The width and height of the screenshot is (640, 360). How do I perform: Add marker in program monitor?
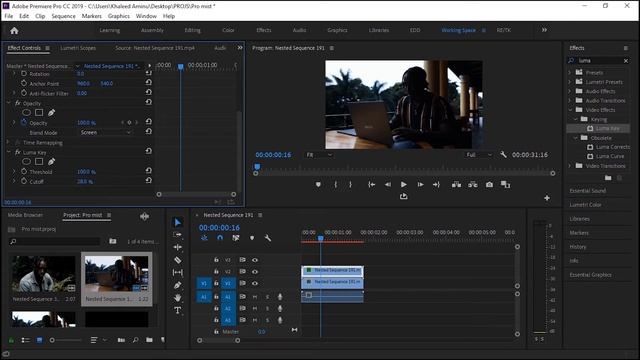[318, 184]
